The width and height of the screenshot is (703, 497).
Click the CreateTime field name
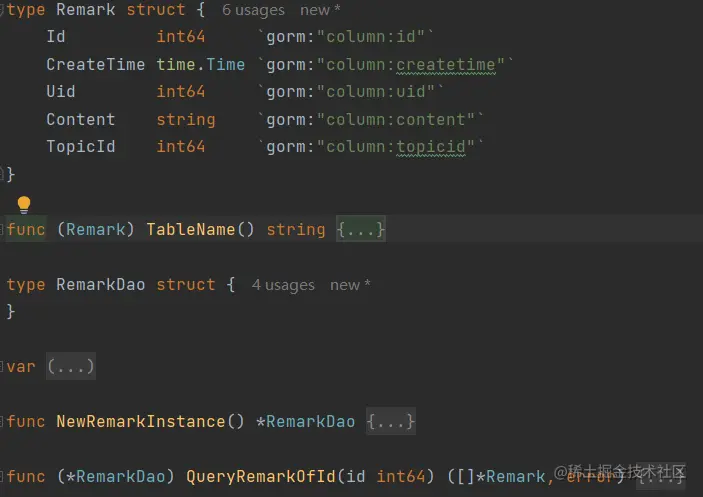pos(95,64)
